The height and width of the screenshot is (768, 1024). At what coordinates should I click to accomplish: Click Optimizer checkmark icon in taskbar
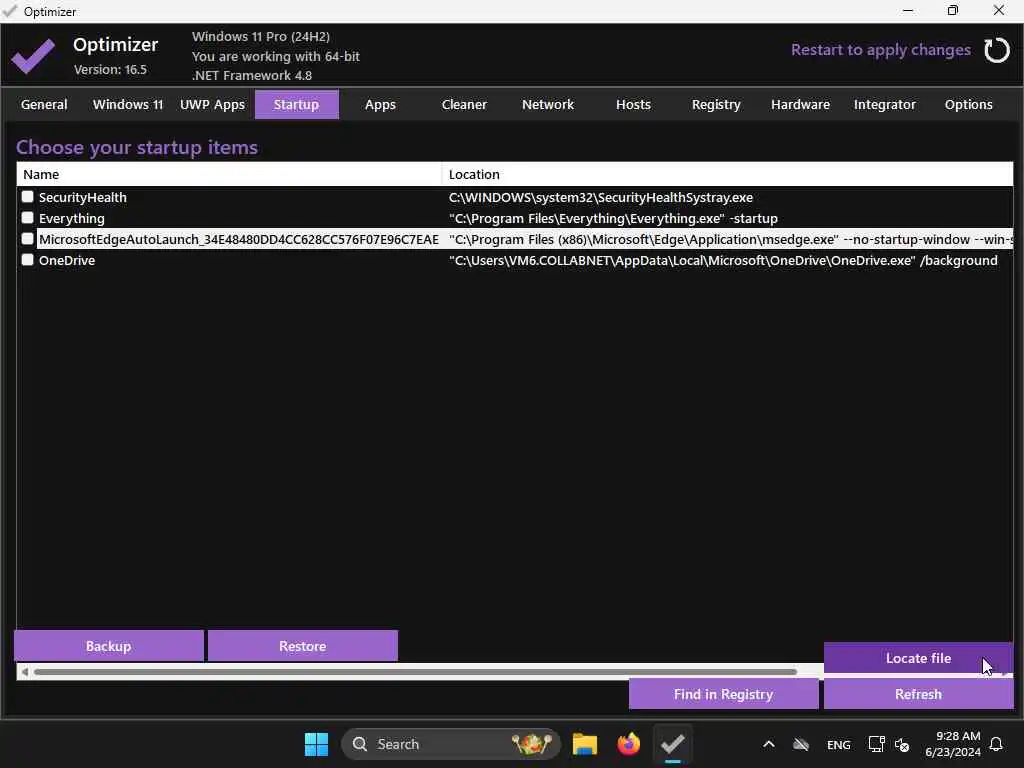(673, 744)
